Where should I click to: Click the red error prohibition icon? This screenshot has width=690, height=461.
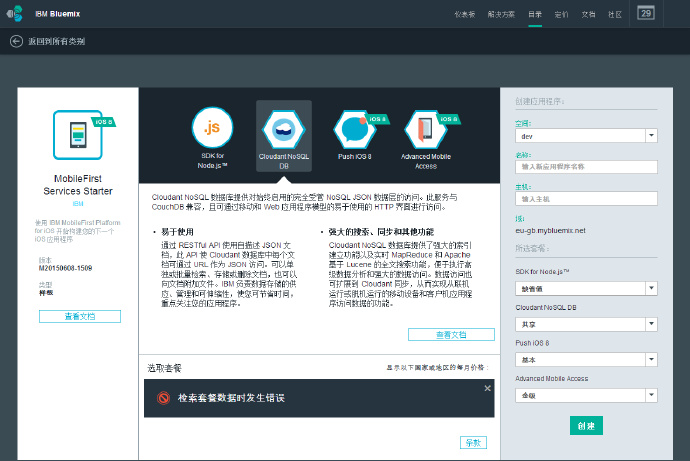tap(163, 398)
